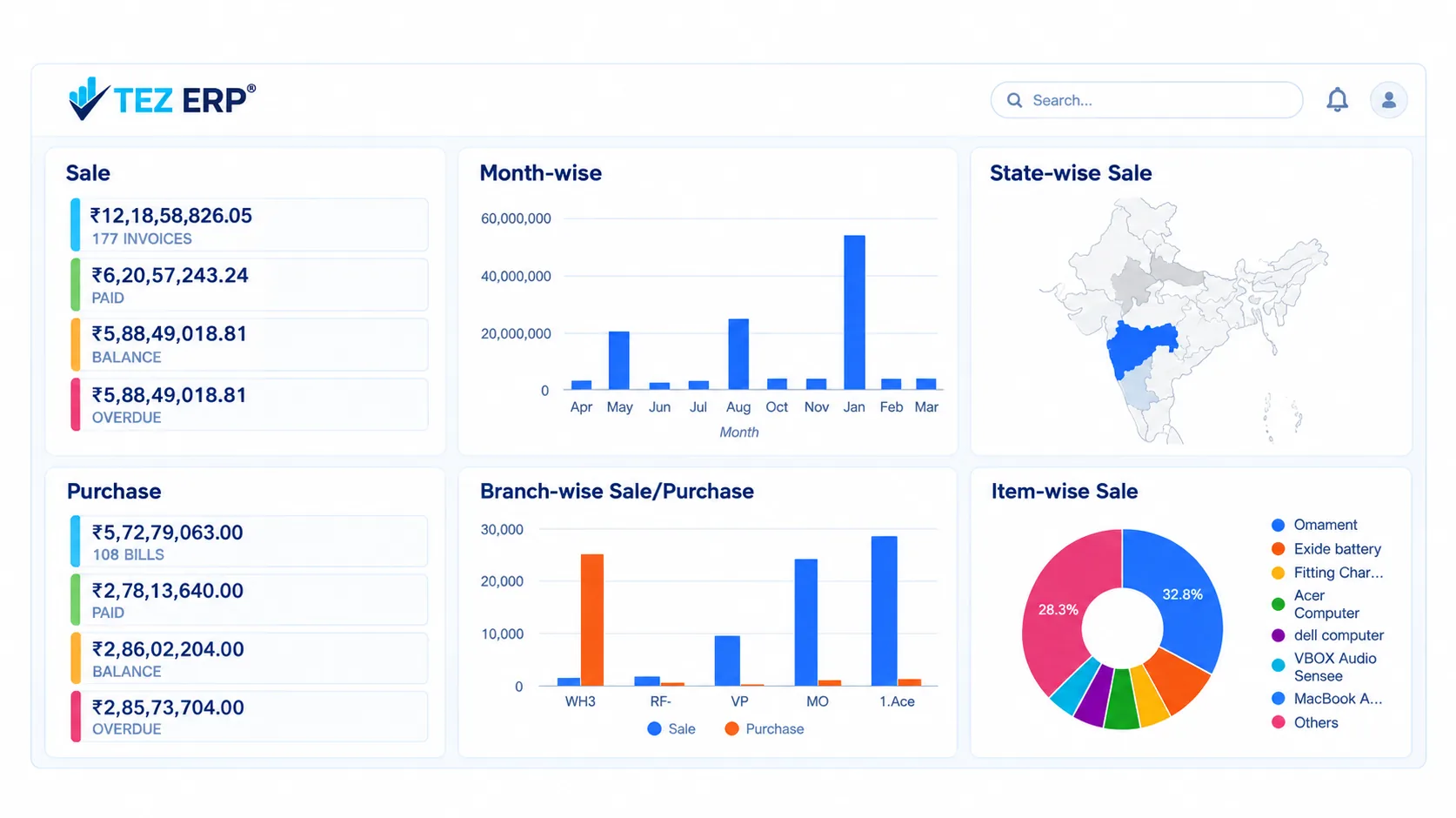Toggle Fitting Char... legend entry
1456x818 pixels.
tap(1327, 573)
